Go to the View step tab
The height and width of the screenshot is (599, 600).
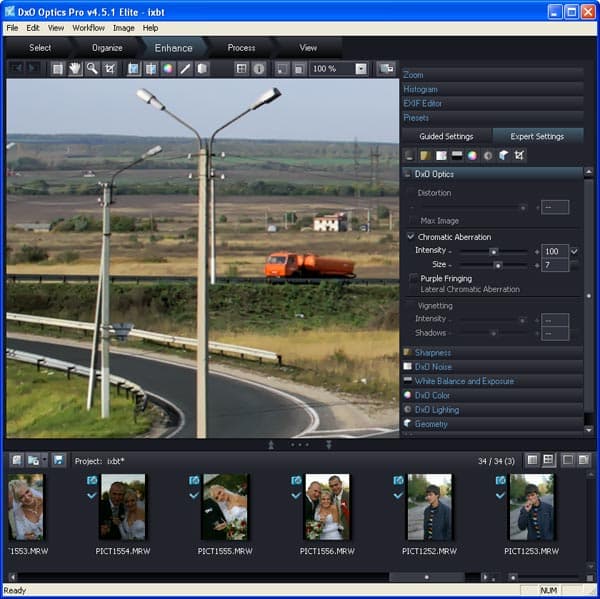308,48
